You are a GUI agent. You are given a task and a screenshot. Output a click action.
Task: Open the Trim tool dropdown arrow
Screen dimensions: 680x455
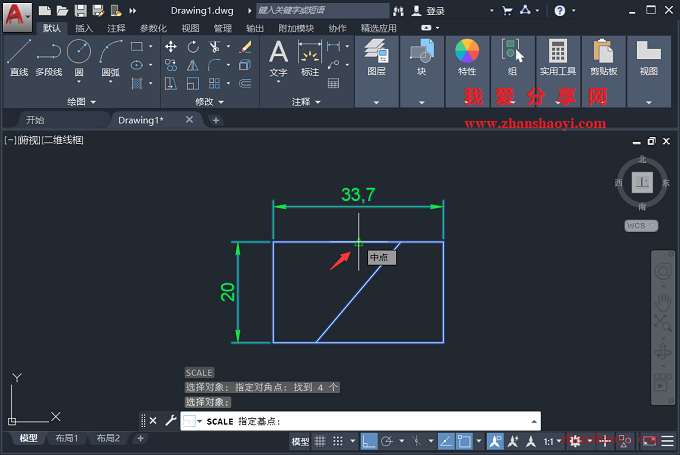point(228,46)
